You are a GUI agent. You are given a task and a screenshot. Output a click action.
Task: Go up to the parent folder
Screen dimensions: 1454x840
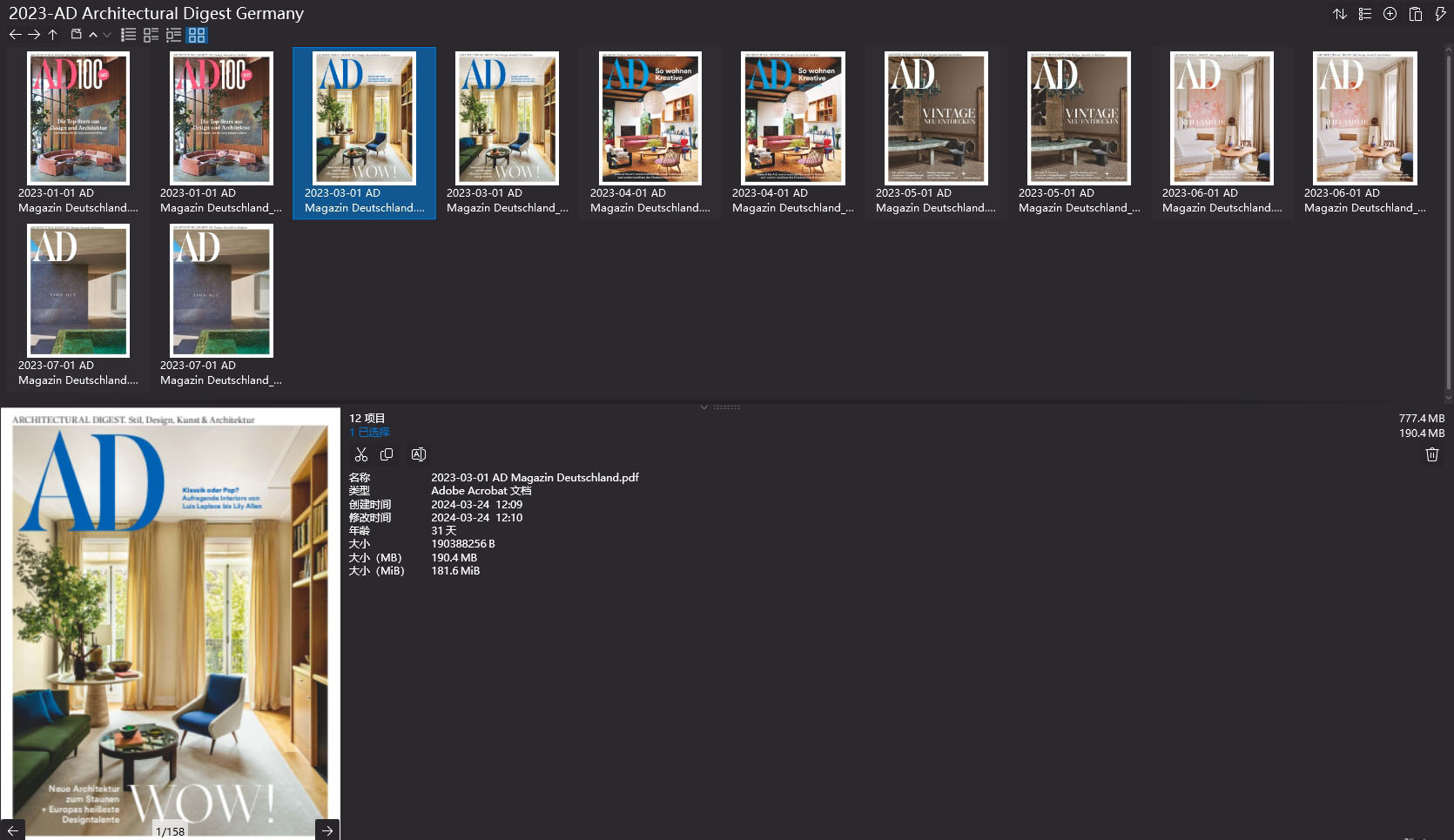53,35
